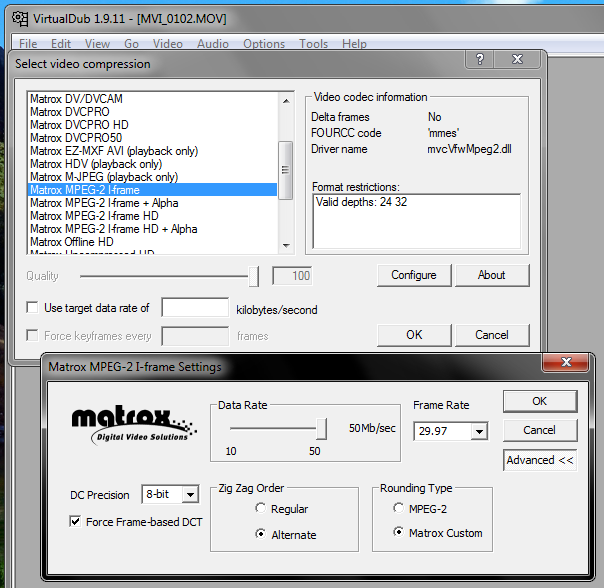
Task: Select Matrox MPEG-2 I-frame + Alpha
Action: [153, 203]
